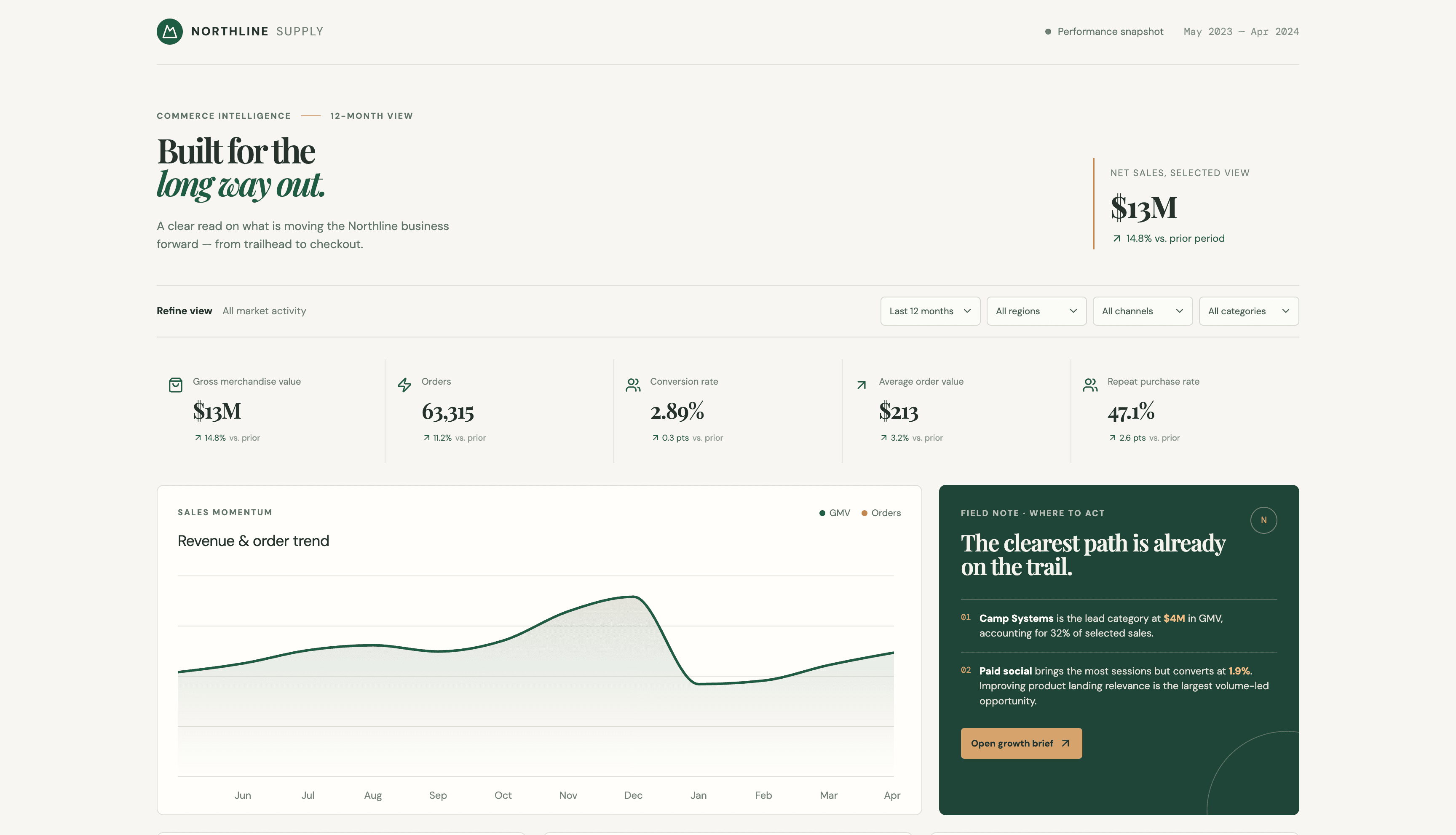Click the Northline mountain logo icon

[x=170, y=32]
